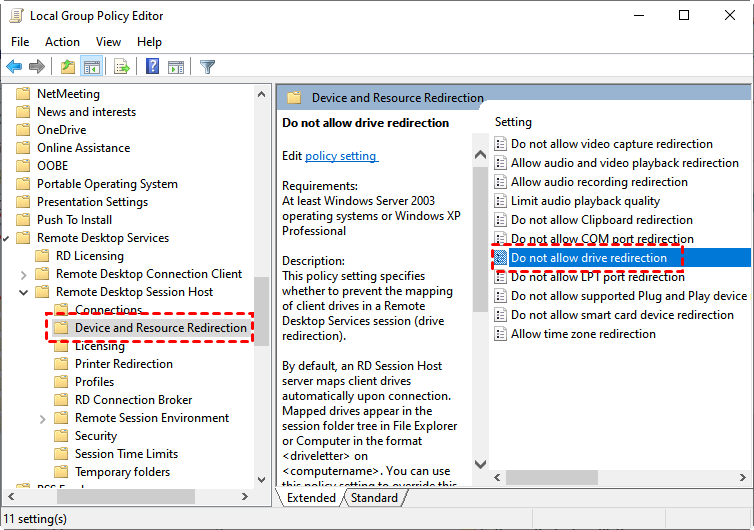The width and height of the screenshot is (754, 530).
Task: Open the Action menu
Action: pos(62,42)
